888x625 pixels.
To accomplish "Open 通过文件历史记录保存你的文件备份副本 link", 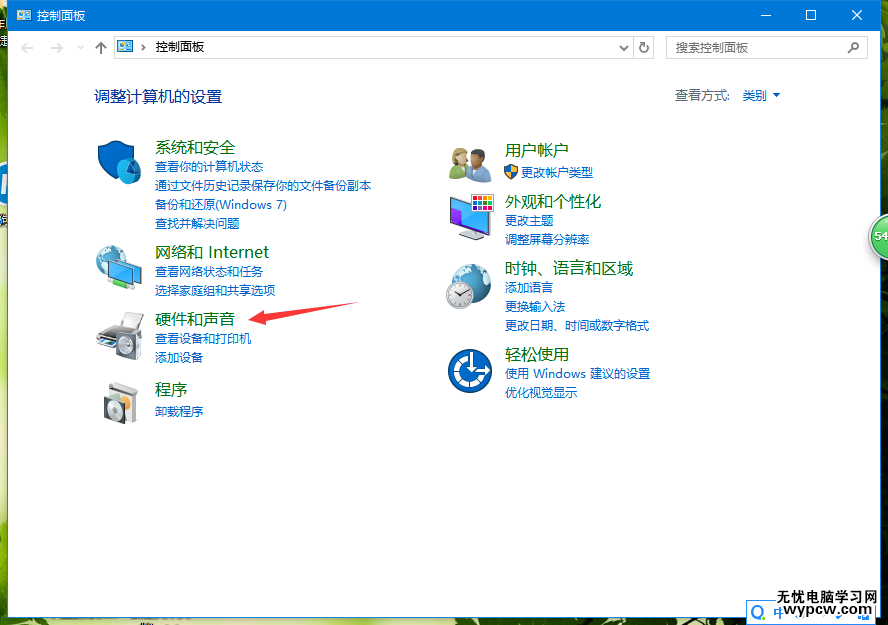I will 263,186.
